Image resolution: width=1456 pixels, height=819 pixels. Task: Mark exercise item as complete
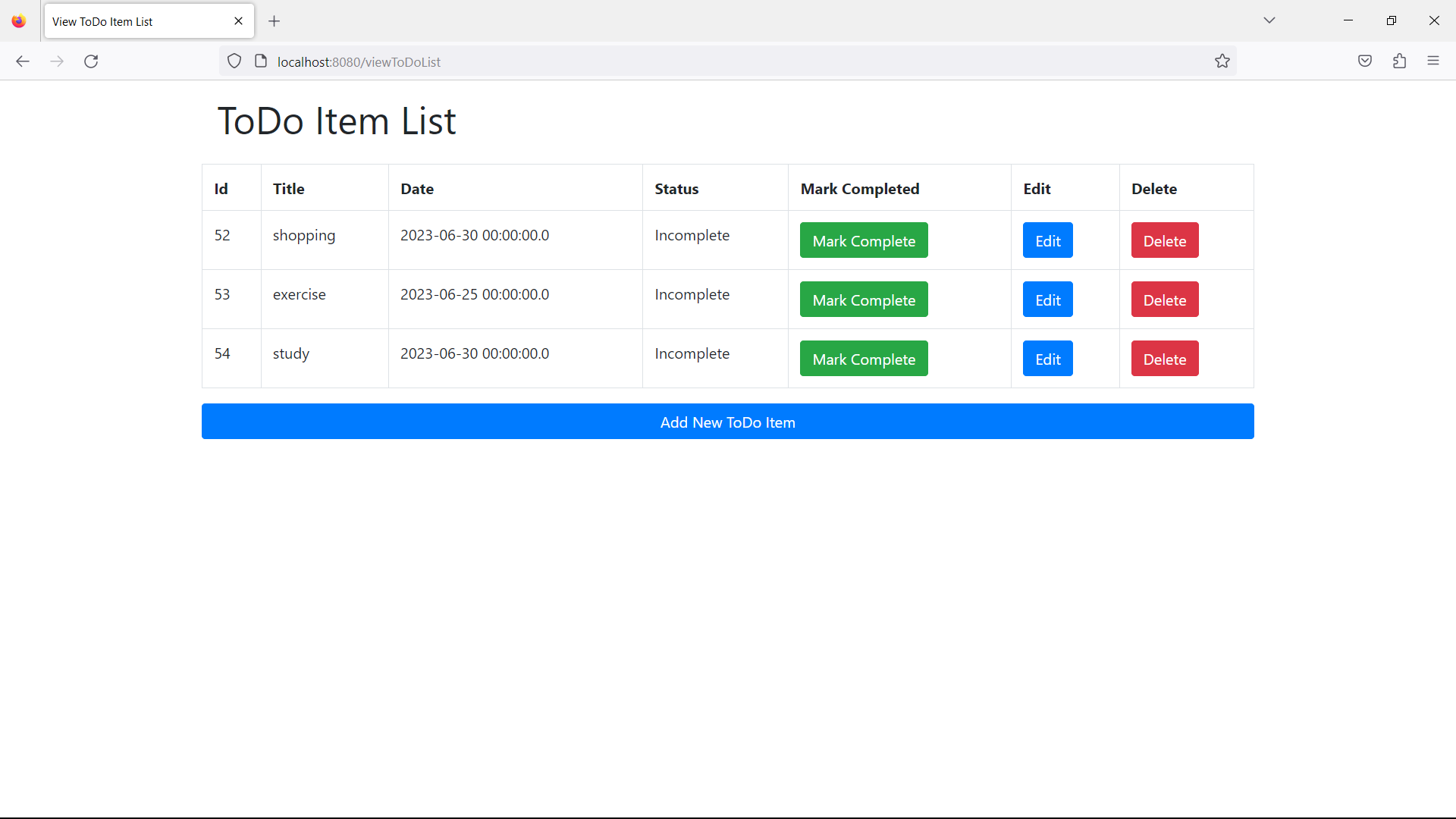pyautogui.click(x=864, y=300)
